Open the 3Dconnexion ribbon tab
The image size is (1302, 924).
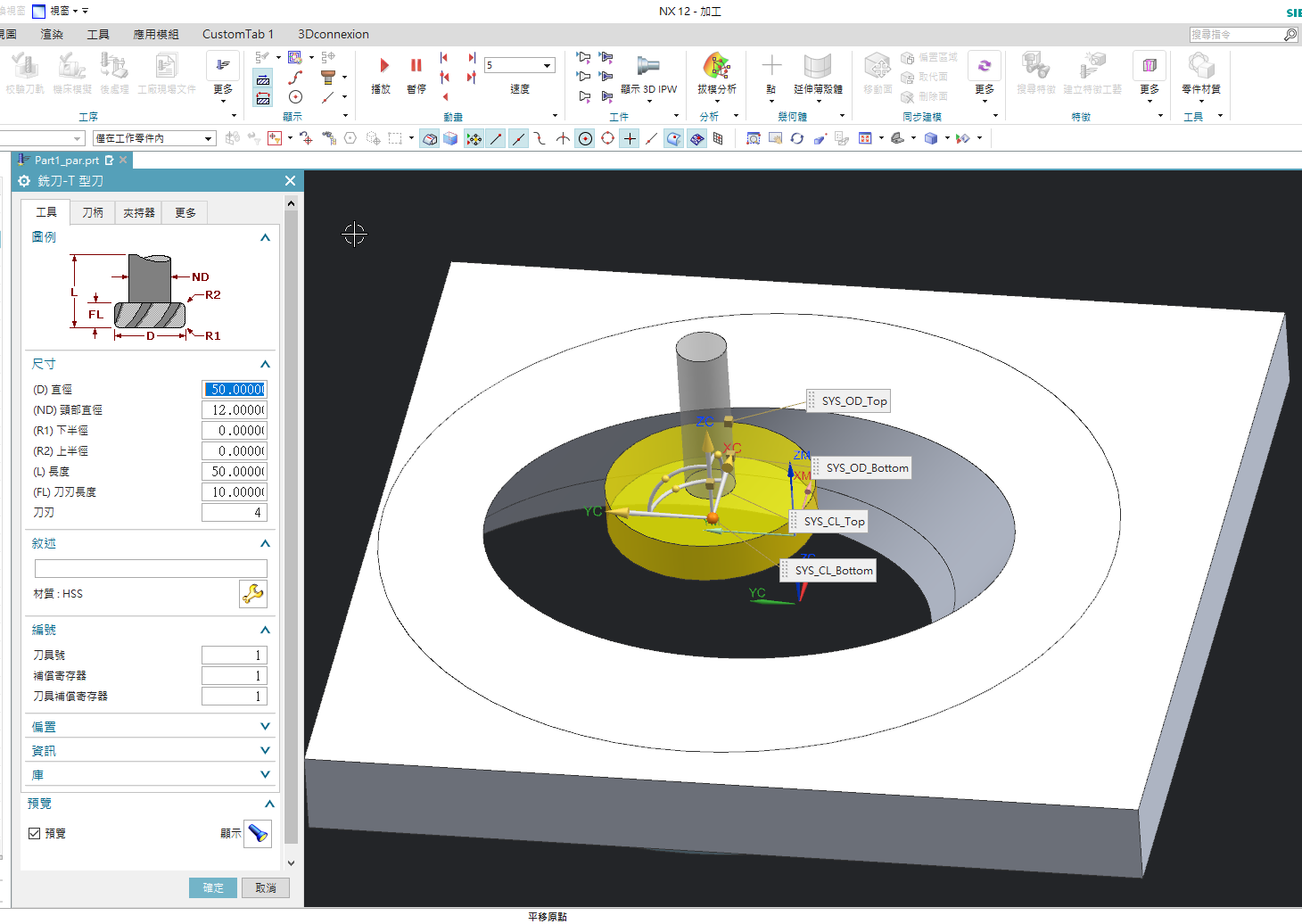click(x=334, y=34)
